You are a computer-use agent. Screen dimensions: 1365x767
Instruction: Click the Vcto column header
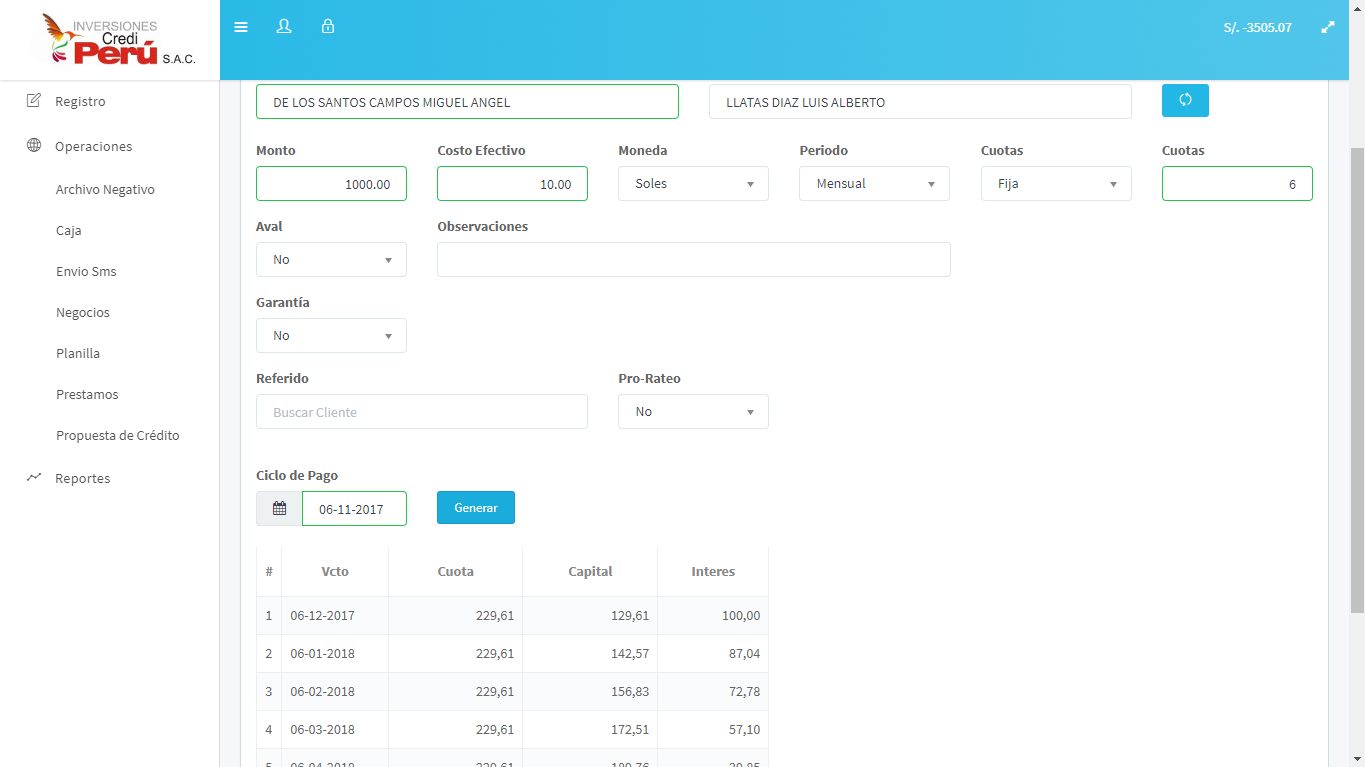[335, 571]
